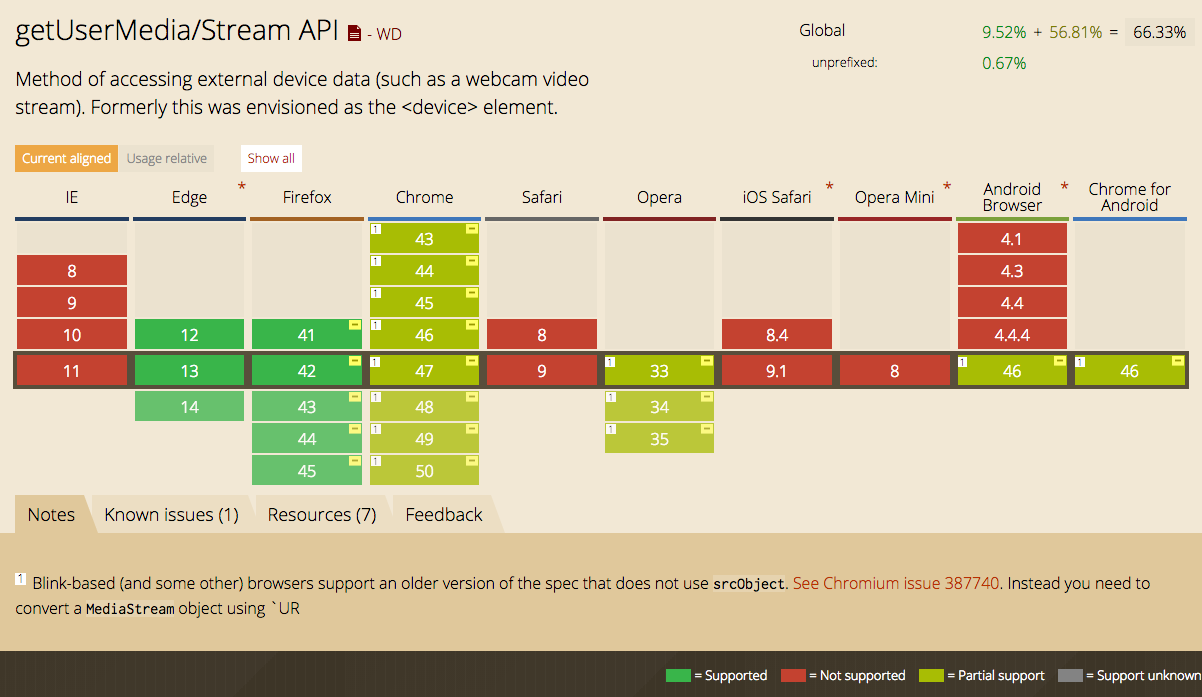This screenshot has height=697, width=1202.
Task: Click prefix flag on Opera 34
Action: [707, 397]
